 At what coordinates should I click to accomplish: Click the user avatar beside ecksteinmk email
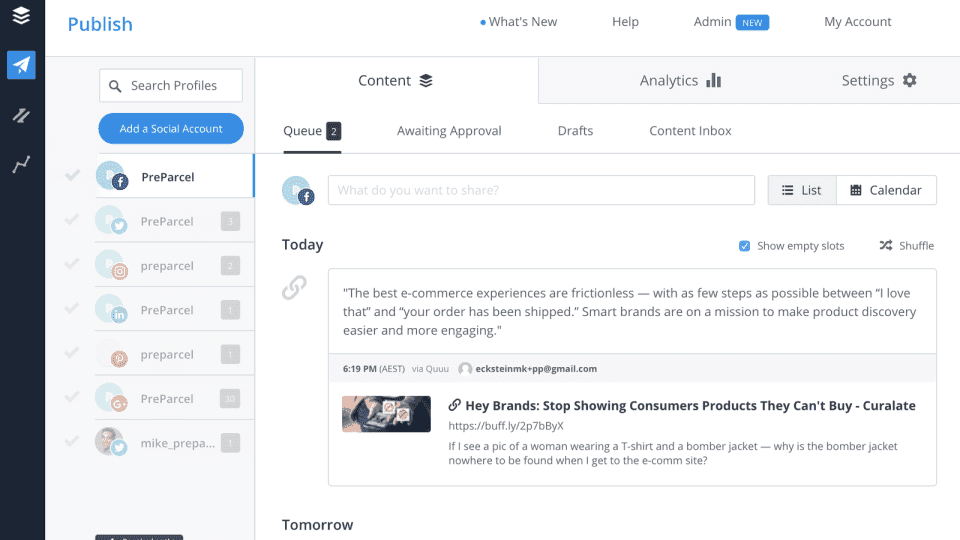tap(465, 369)
